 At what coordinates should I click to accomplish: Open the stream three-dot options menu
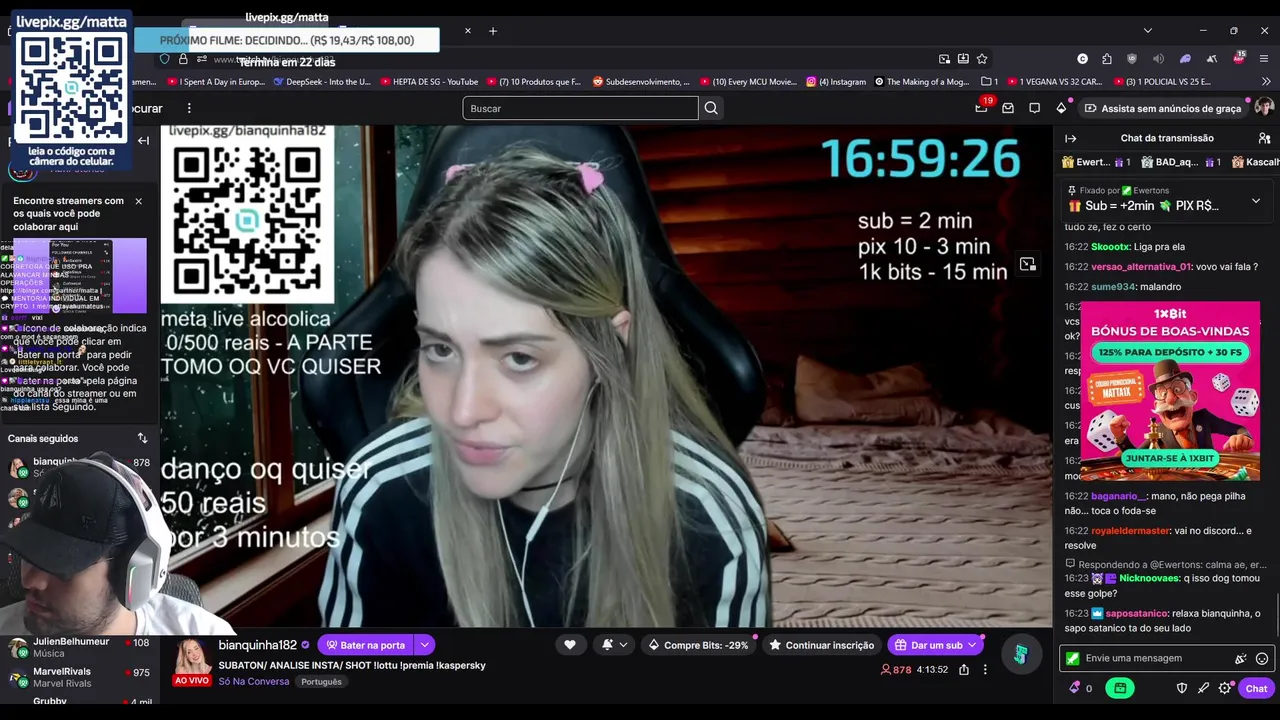tap(985, 669)
